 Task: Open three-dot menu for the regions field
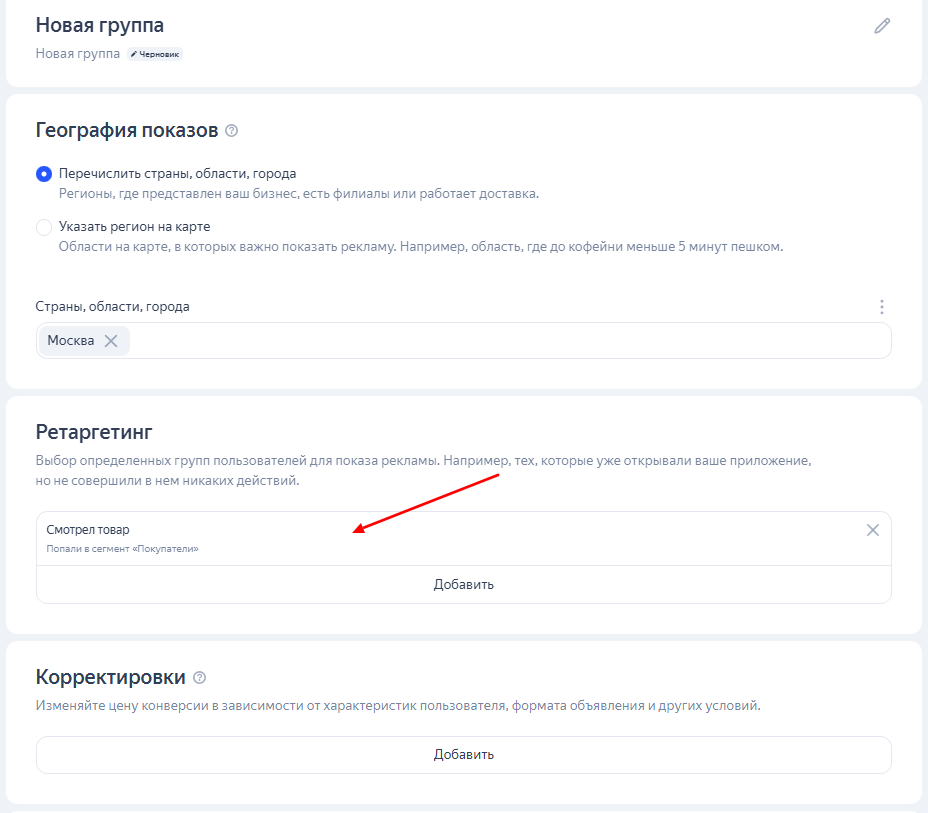pyautogui.click(x=881, y=307)
